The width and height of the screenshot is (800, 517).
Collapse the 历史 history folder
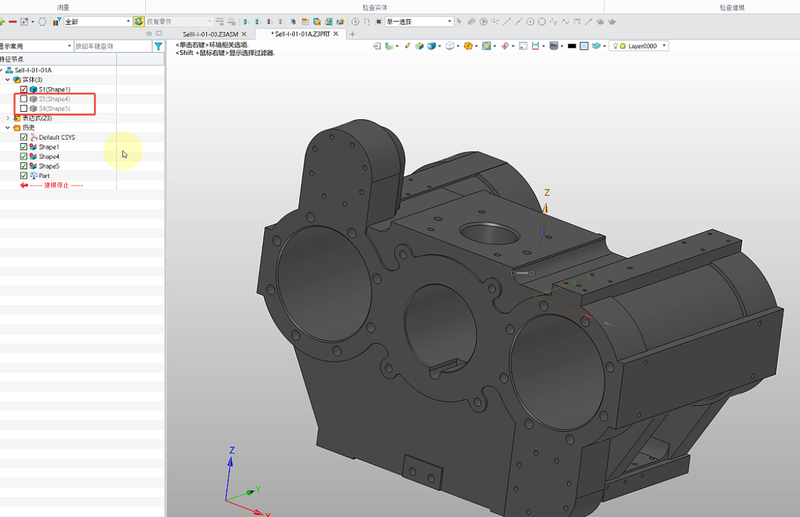coord(8,128)
